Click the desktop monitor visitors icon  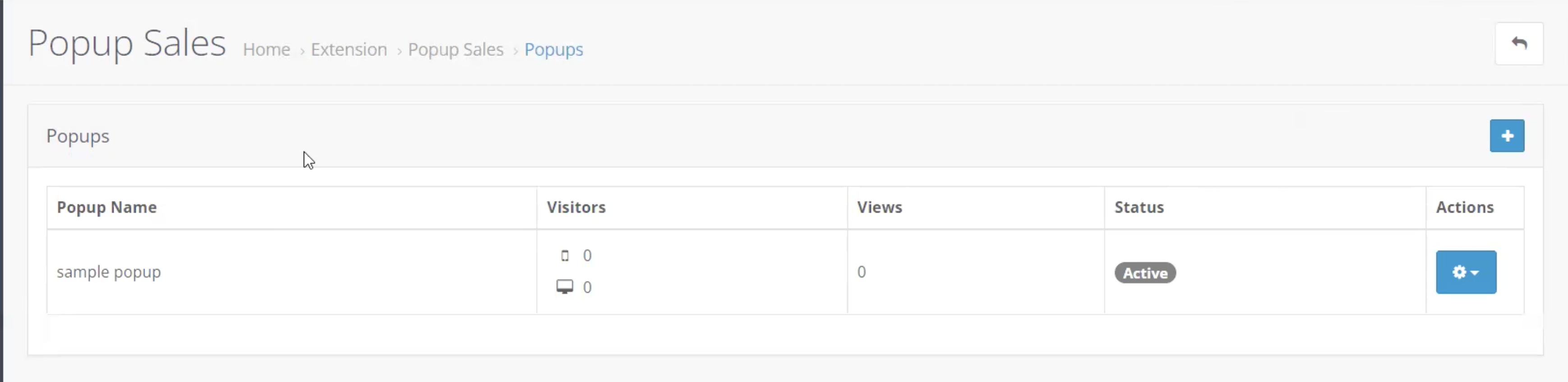click(x=565, y=287)
